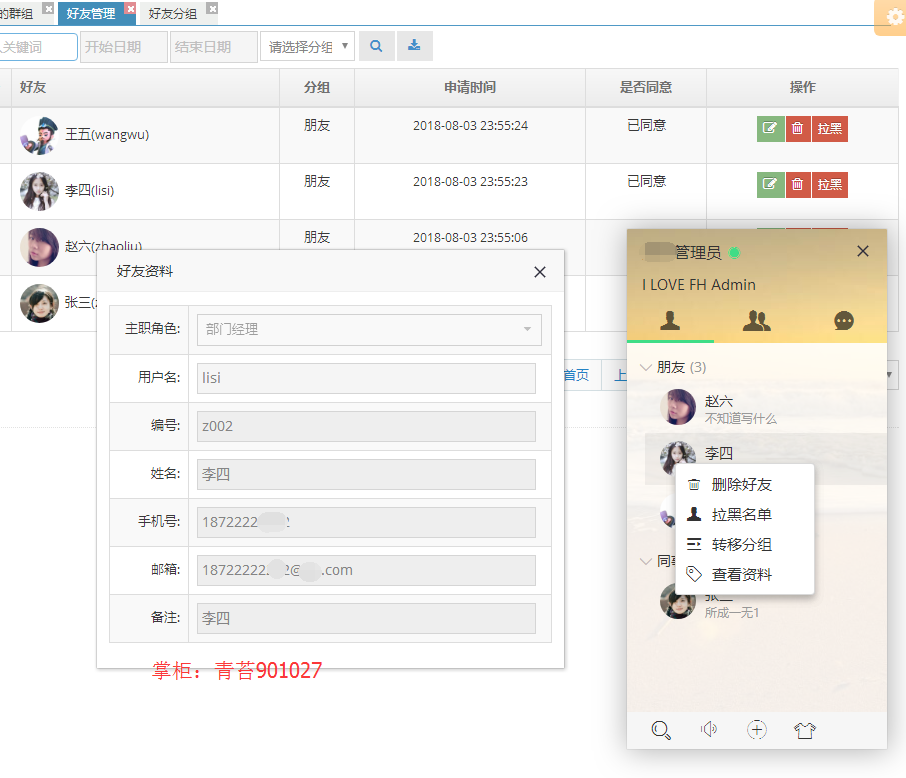This screenshot has width=906, height=778.
Task: Switch to the 好友分组 tab
Action: tap(173, 13)
